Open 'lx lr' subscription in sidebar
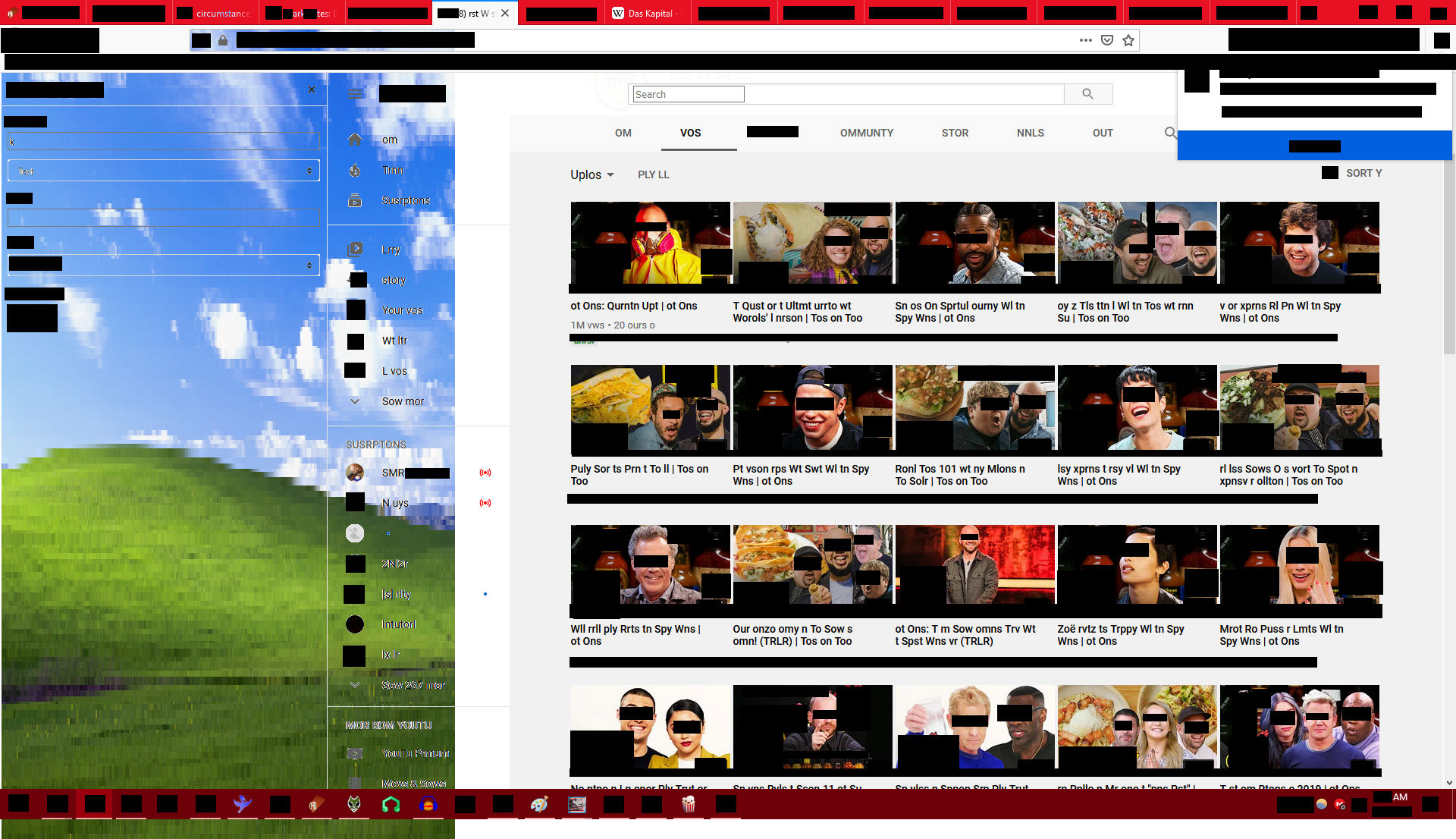1456x839 pixels. (x=391, y=655)
